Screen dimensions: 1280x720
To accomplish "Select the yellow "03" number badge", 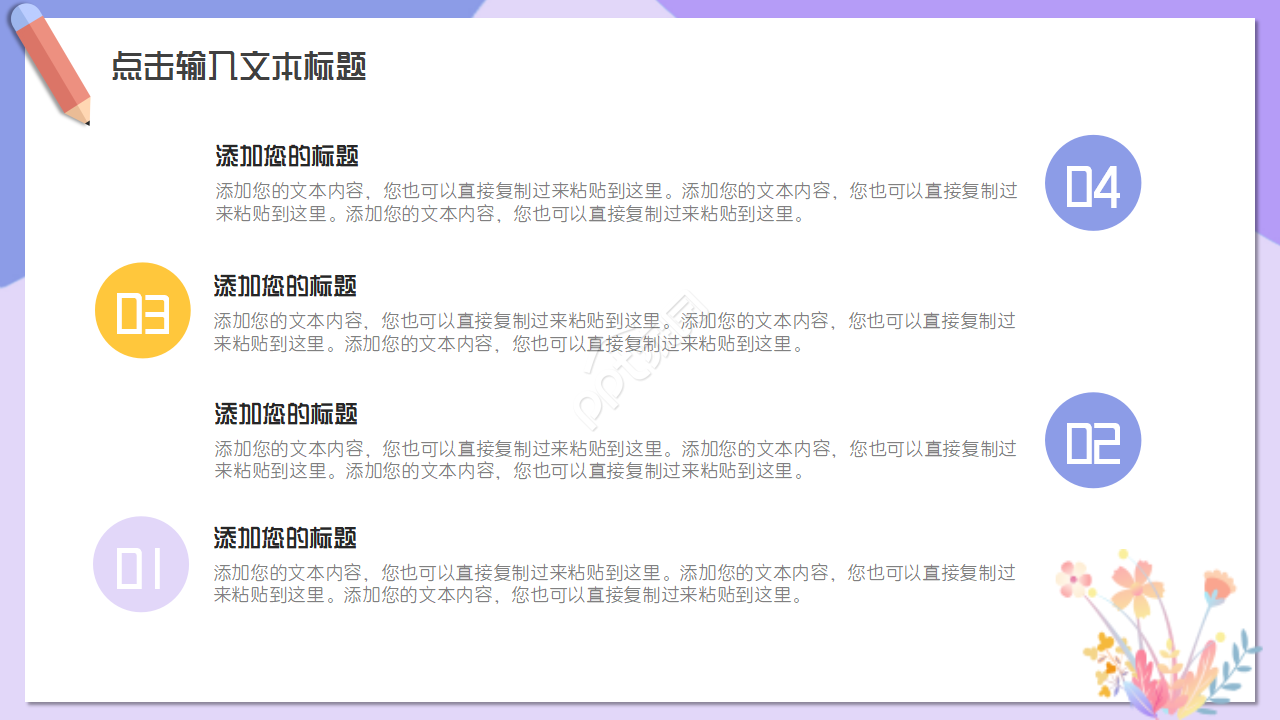I will 141,310.
